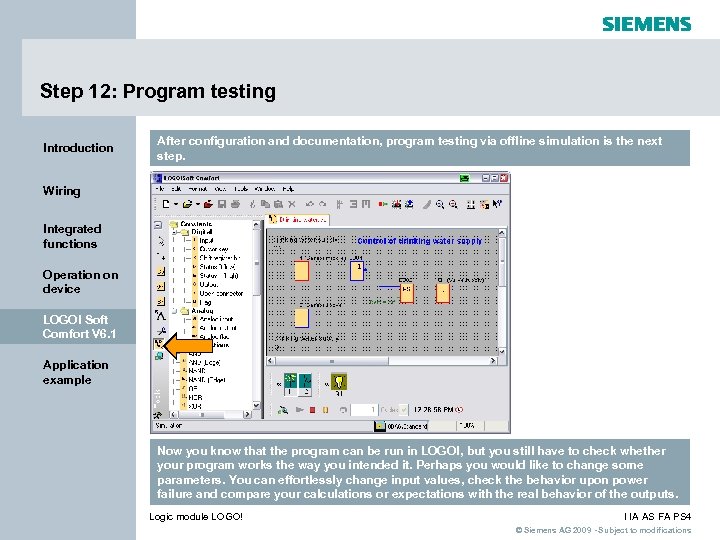Select the RS block on canvas
The image size is (720, 540).
(x=407, y=293)
